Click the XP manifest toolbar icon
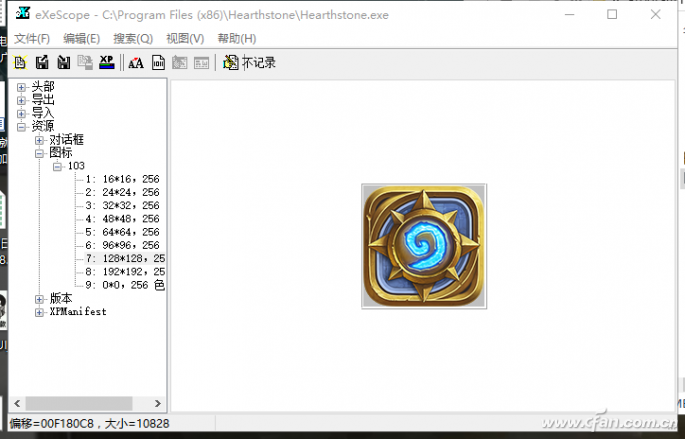The image size is (685, 439). (107, 62)
